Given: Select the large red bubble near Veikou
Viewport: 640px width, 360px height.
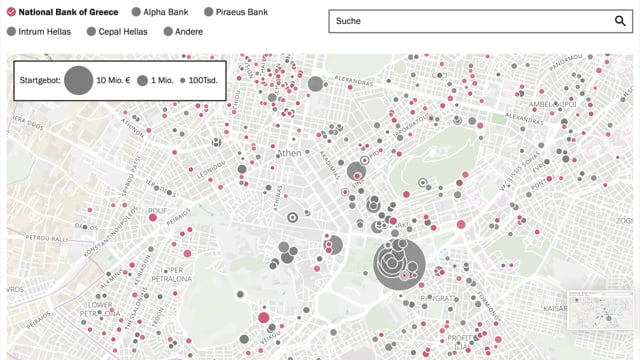Looking at the screenshot, I should (264, 318).
